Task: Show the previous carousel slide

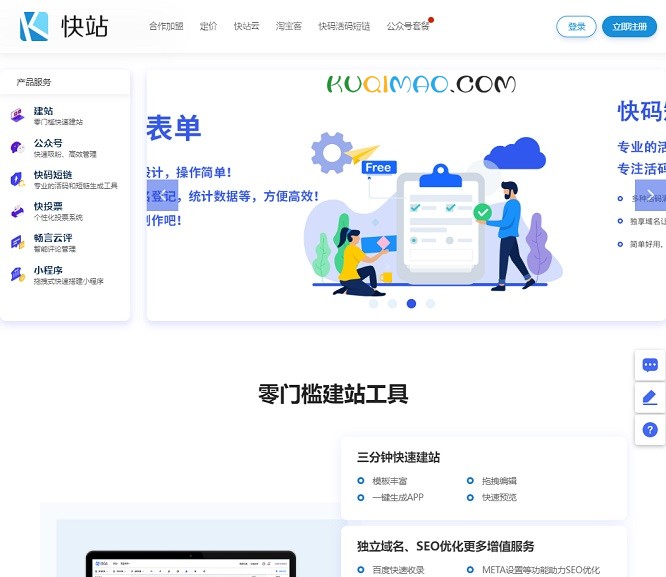Action: [162, 195]
